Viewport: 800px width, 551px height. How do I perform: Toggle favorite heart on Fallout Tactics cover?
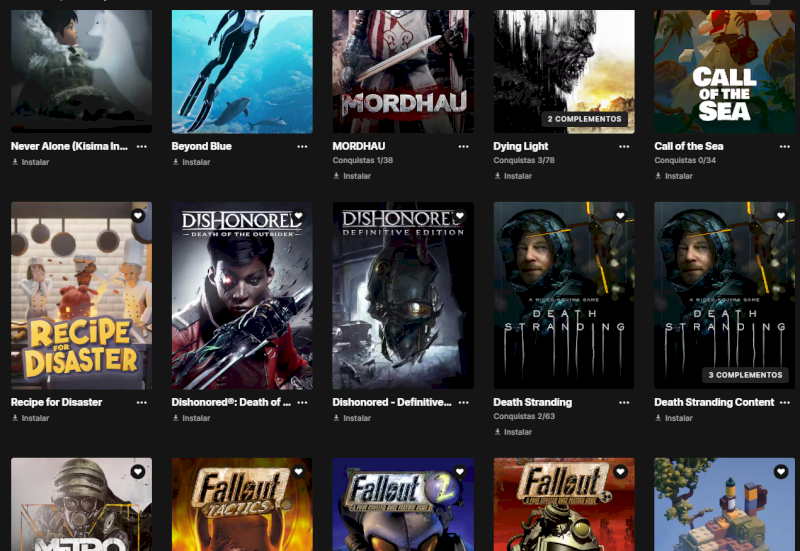pos(298,472)
